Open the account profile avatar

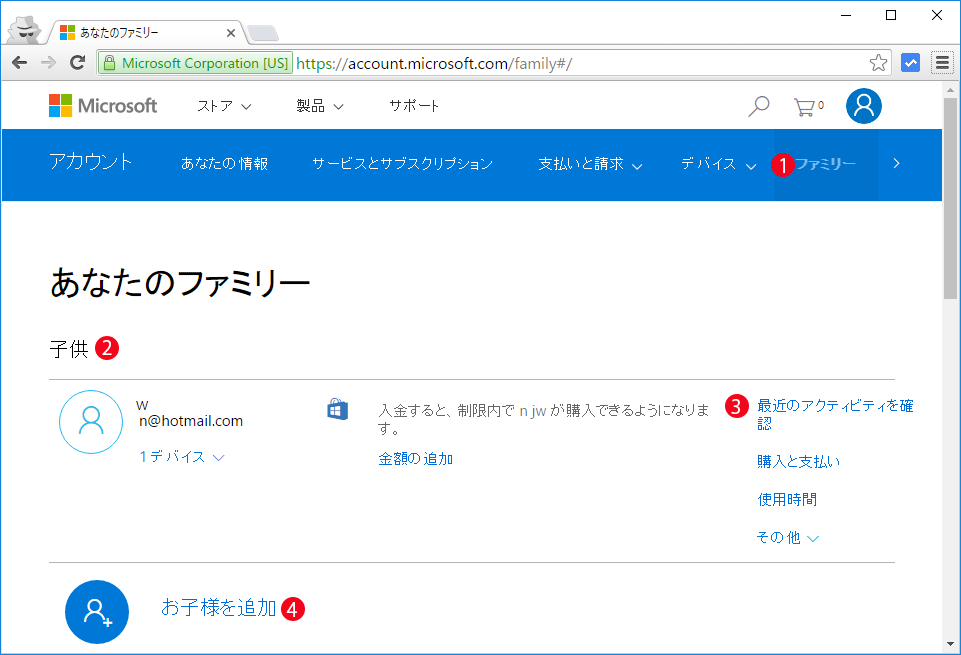point(864,106)
